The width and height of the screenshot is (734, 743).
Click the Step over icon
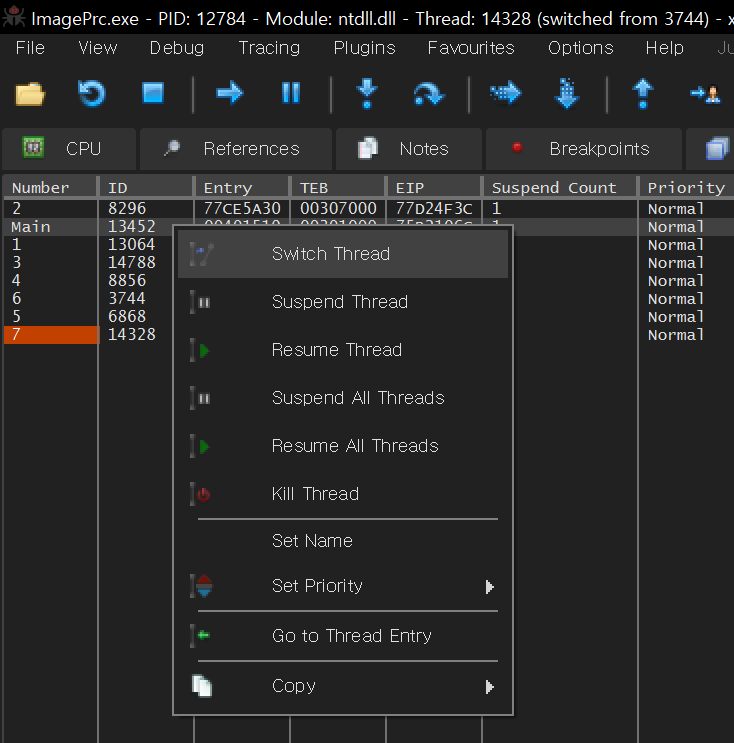(428, 94)
